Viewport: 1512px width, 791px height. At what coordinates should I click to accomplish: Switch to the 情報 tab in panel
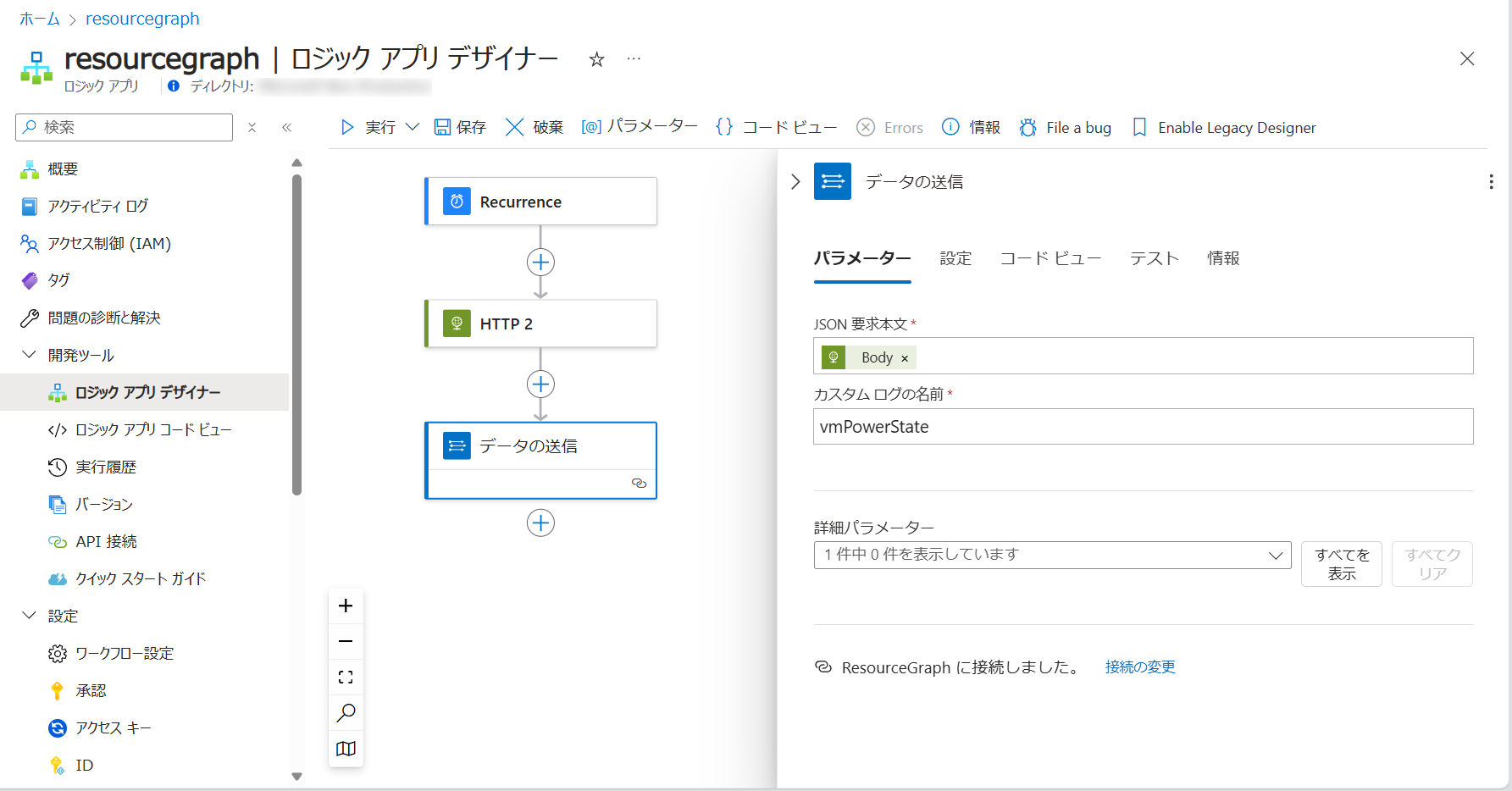pyautogui.click(x=1223, y=258)
